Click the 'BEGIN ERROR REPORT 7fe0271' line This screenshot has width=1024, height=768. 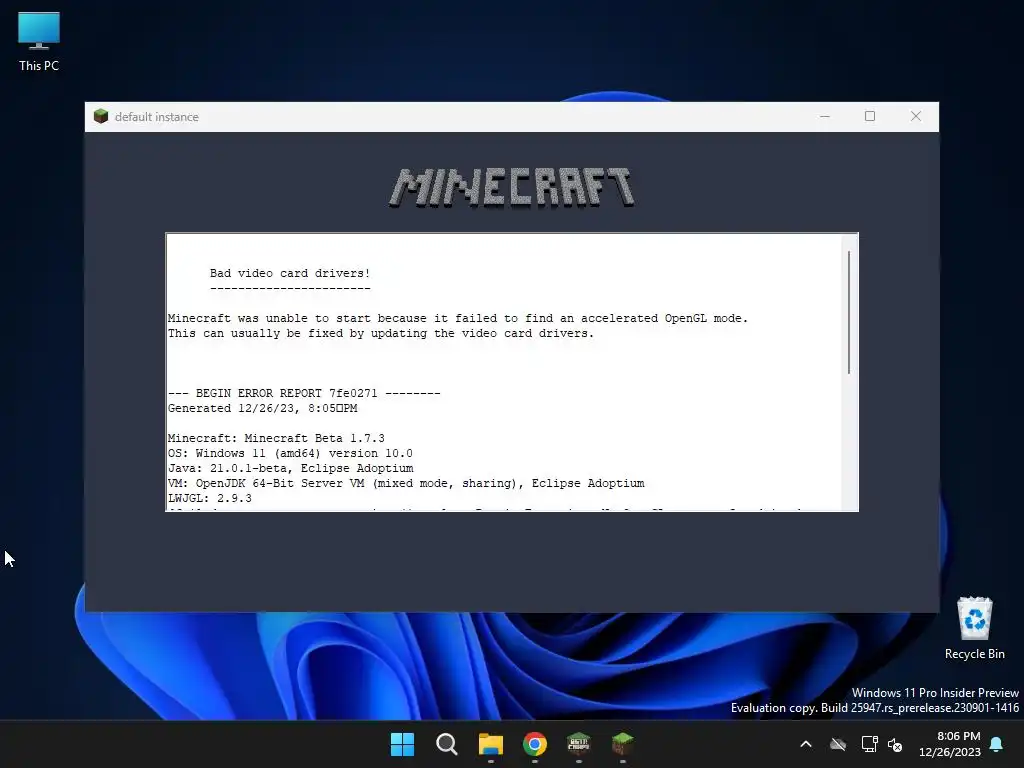click(x=304, y=393)
